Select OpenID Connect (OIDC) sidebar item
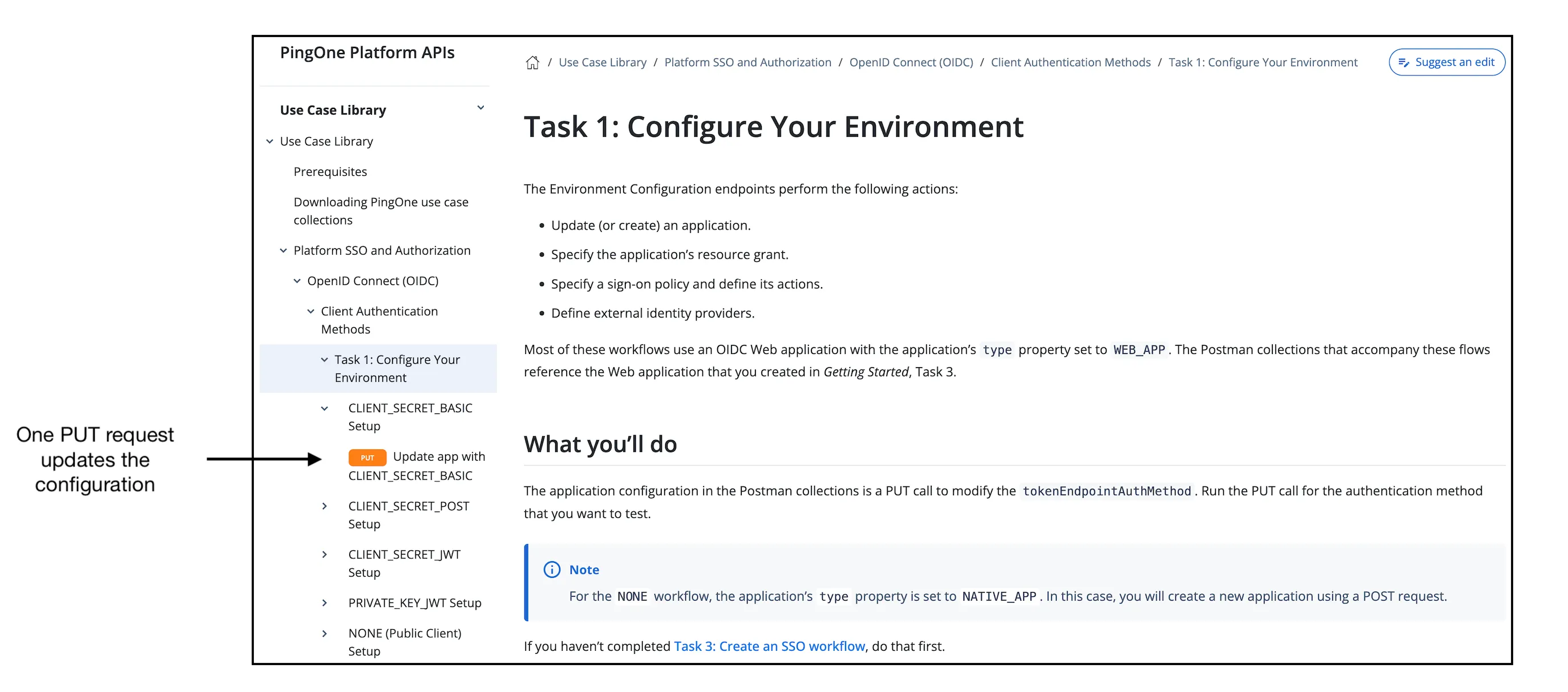1568x692 pixels. click(373, 281)
